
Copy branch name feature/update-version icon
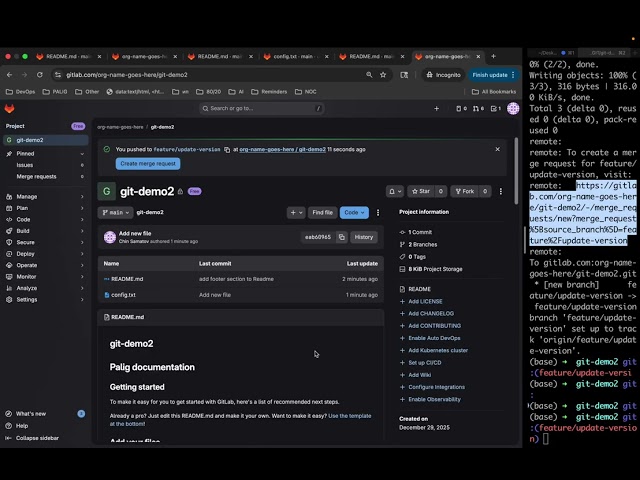pyautogui.click(x=227, y=150)
